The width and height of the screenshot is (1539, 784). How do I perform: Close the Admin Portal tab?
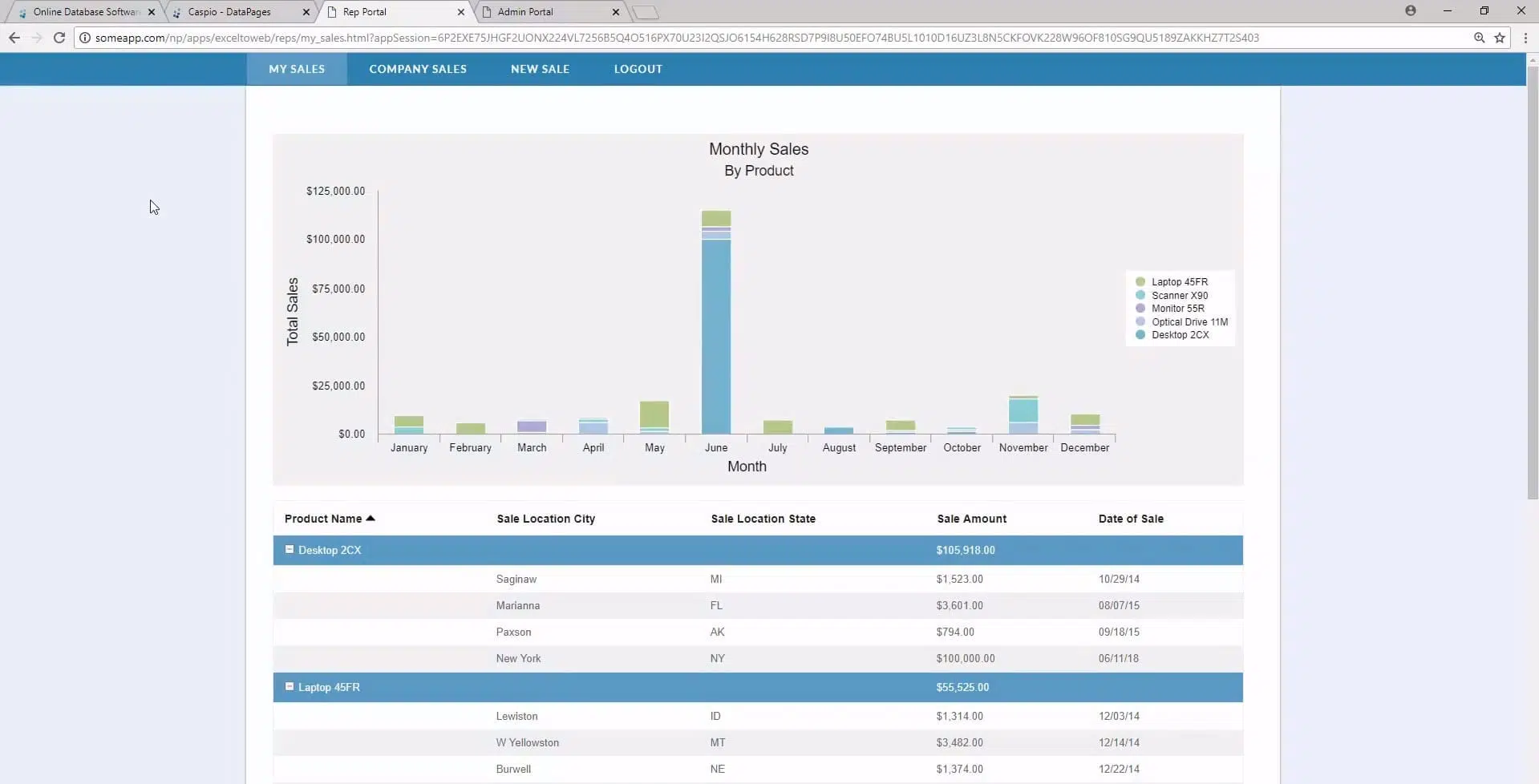click(x=615, y=12)
